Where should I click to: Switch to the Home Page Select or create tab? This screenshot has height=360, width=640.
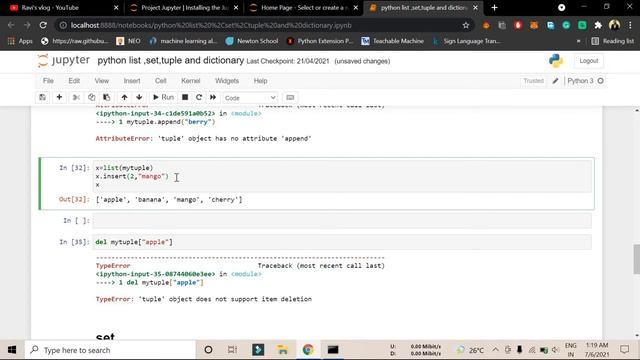tap(303, 8)
